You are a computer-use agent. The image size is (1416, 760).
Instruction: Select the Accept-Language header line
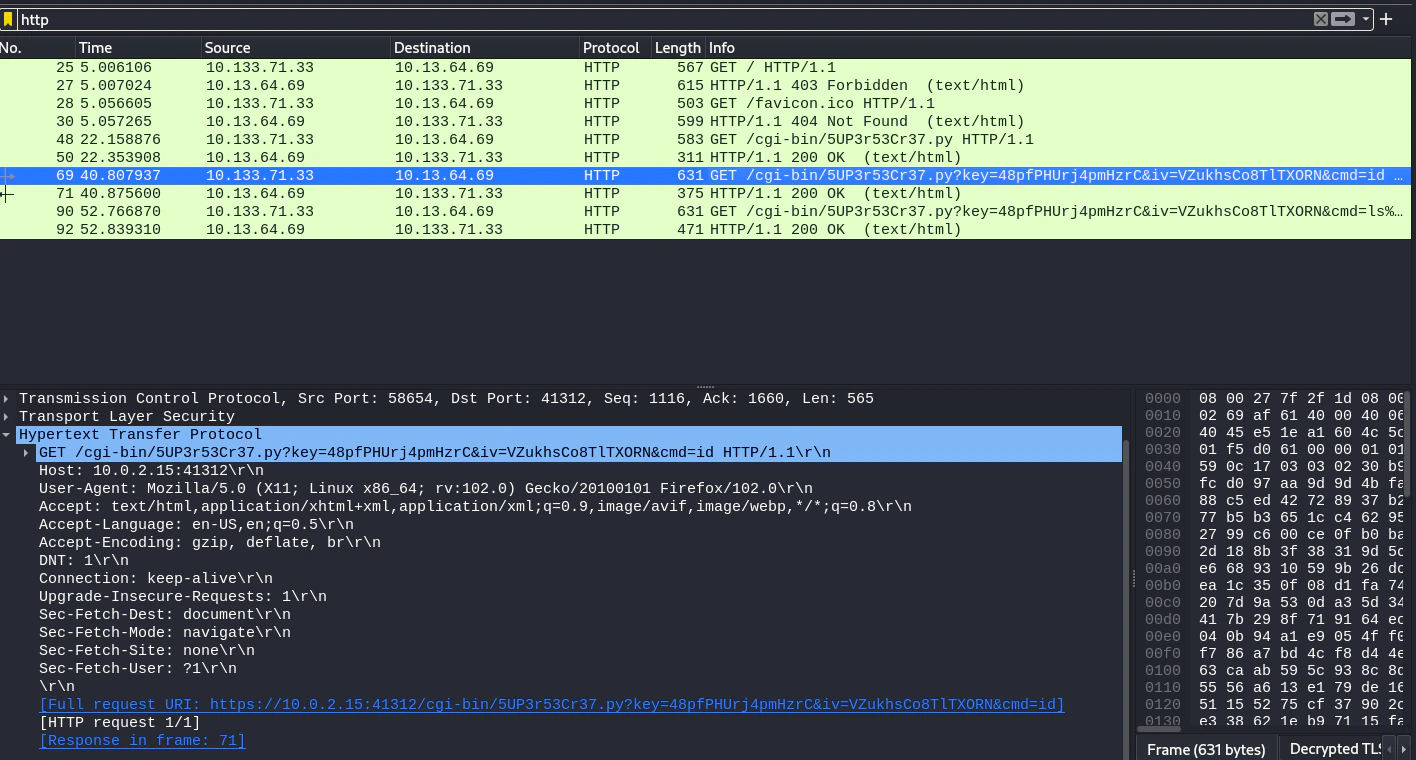pos(196,525)
